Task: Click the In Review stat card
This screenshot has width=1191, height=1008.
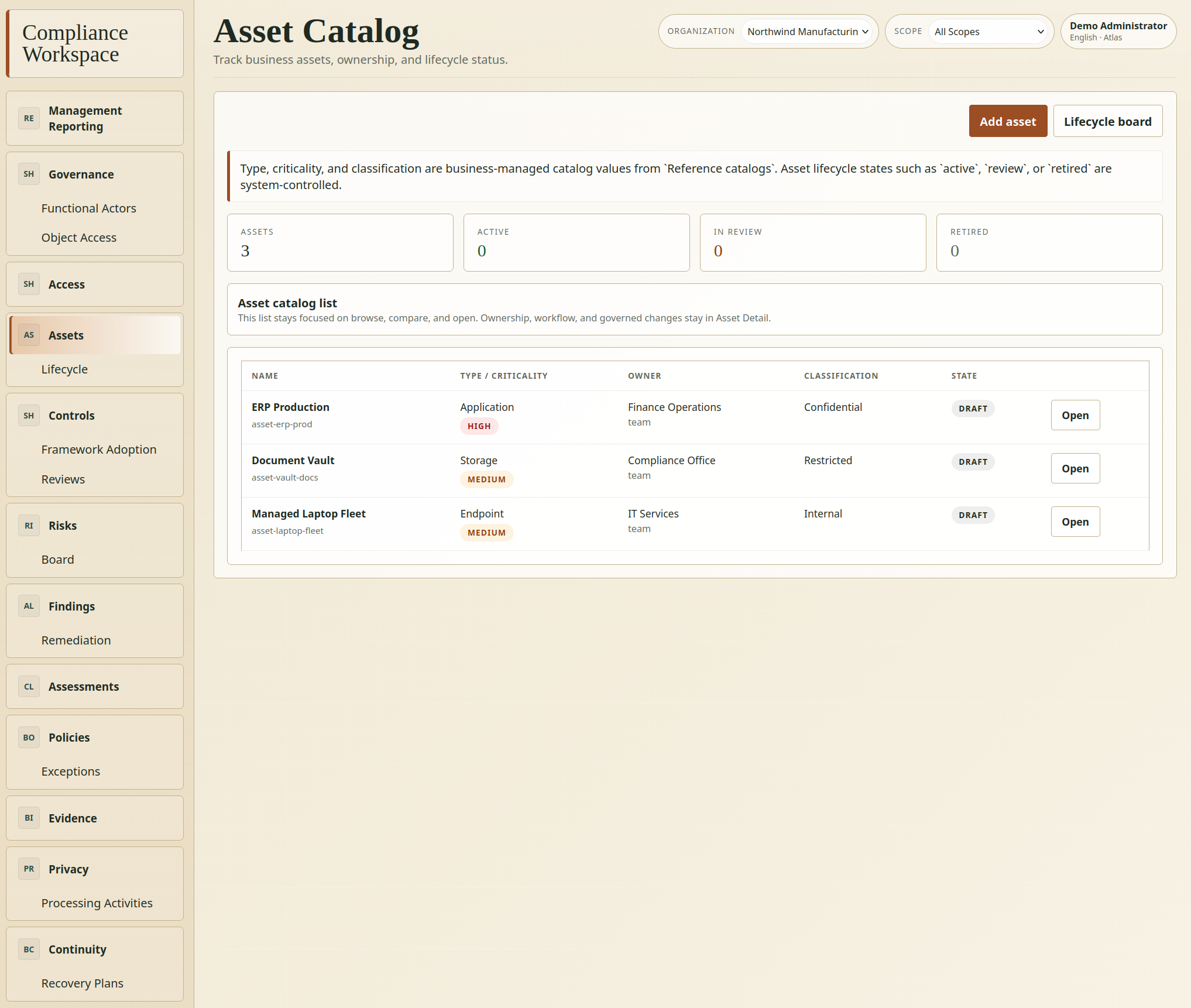Action: tap(813, 242)
